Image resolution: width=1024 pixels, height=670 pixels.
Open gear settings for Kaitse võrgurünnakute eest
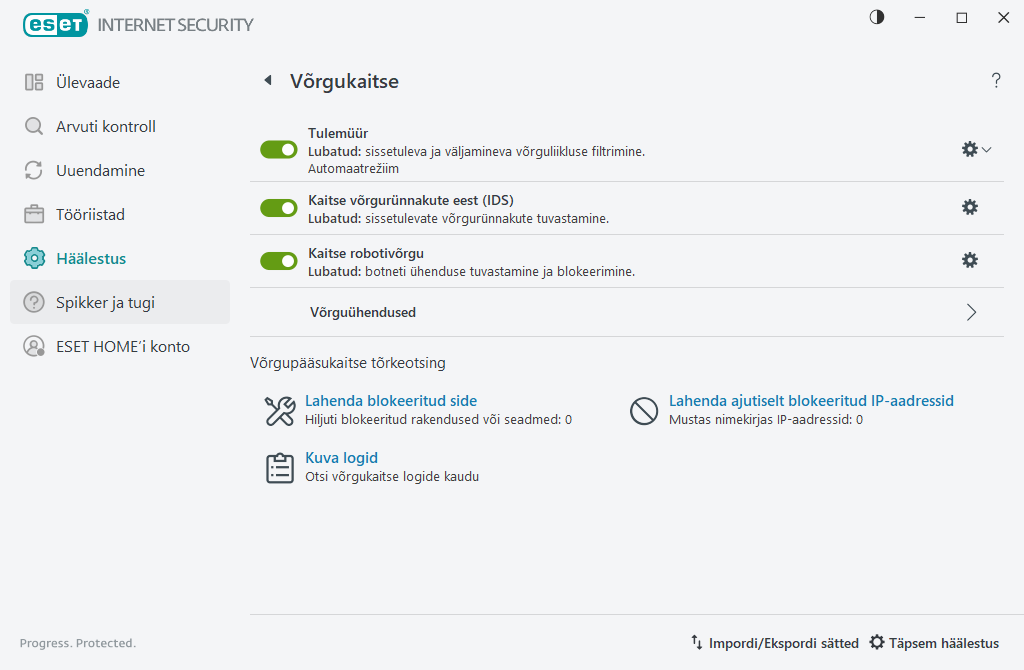(970, 207)
